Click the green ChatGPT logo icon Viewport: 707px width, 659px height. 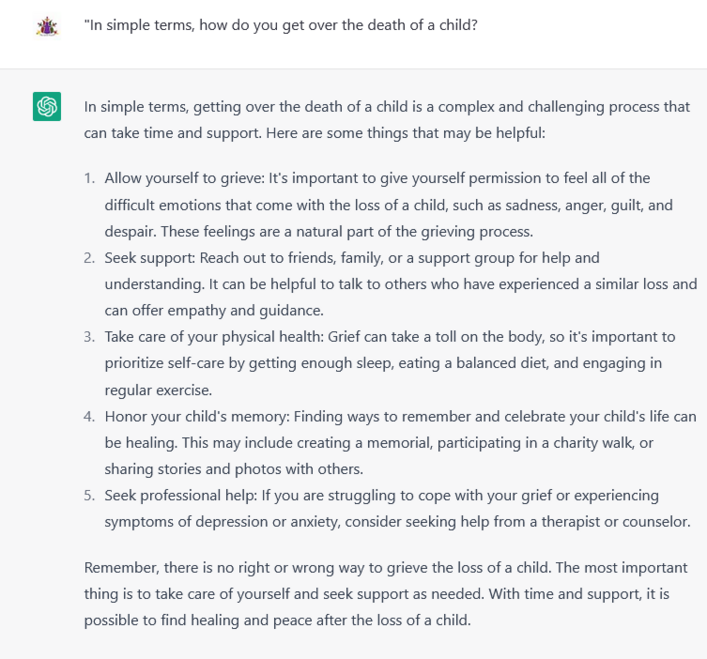pyautogui.click(x=47, y=106)
